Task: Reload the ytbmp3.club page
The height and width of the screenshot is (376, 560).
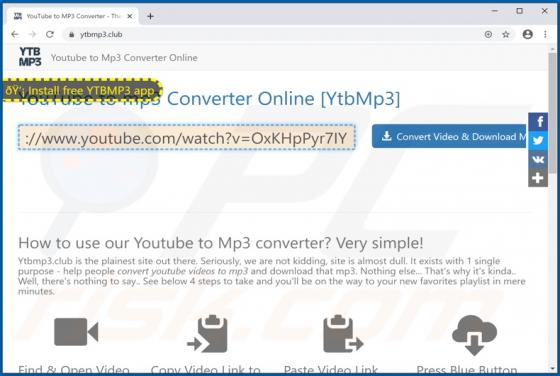Action: coord(50,34)
